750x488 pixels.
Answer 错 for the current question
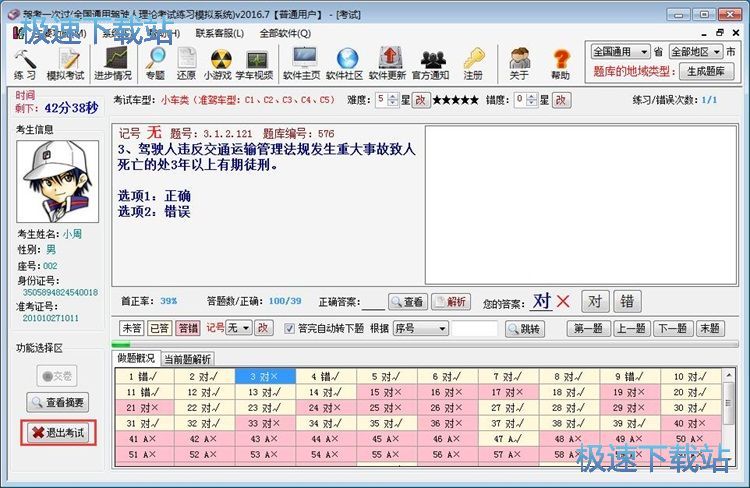coord(627,302)
